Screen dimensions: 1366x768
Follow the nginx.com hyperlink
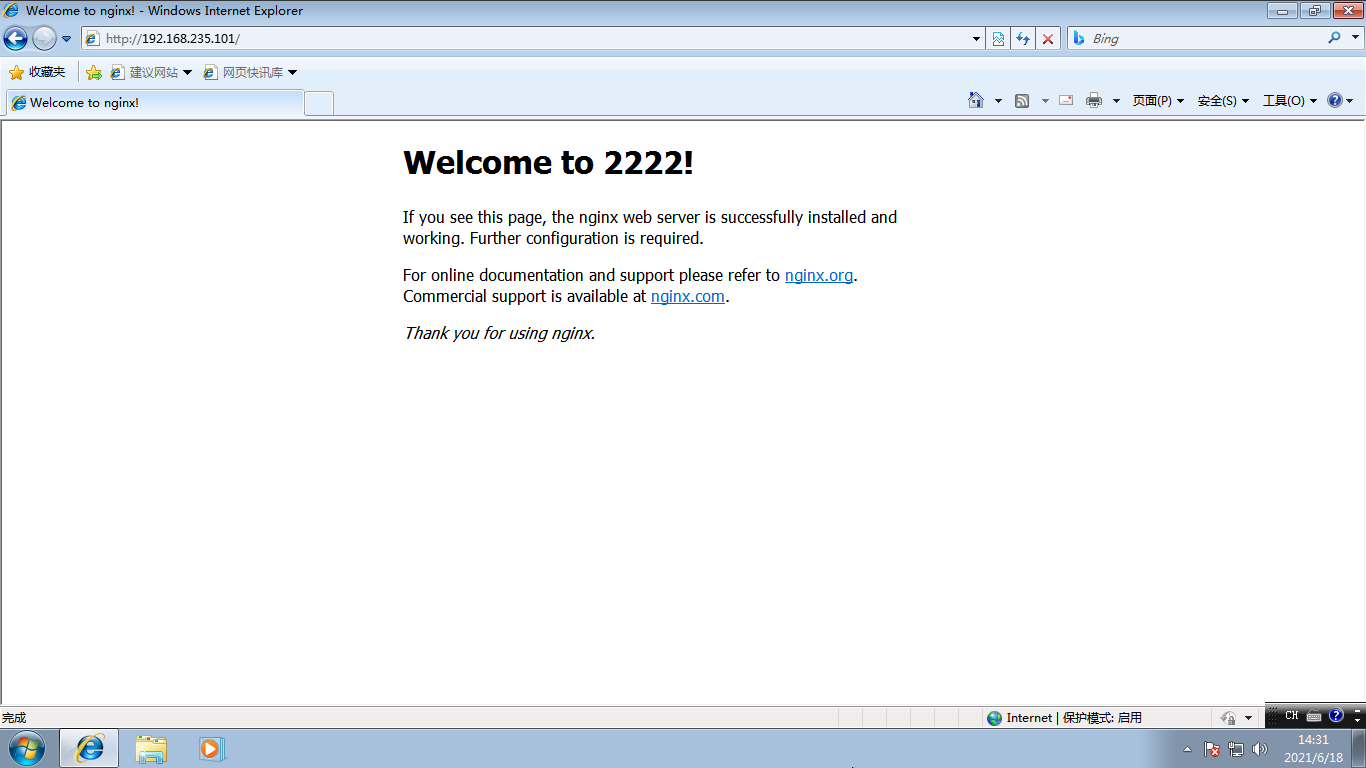pyautogui.click(x=688, y=296)
